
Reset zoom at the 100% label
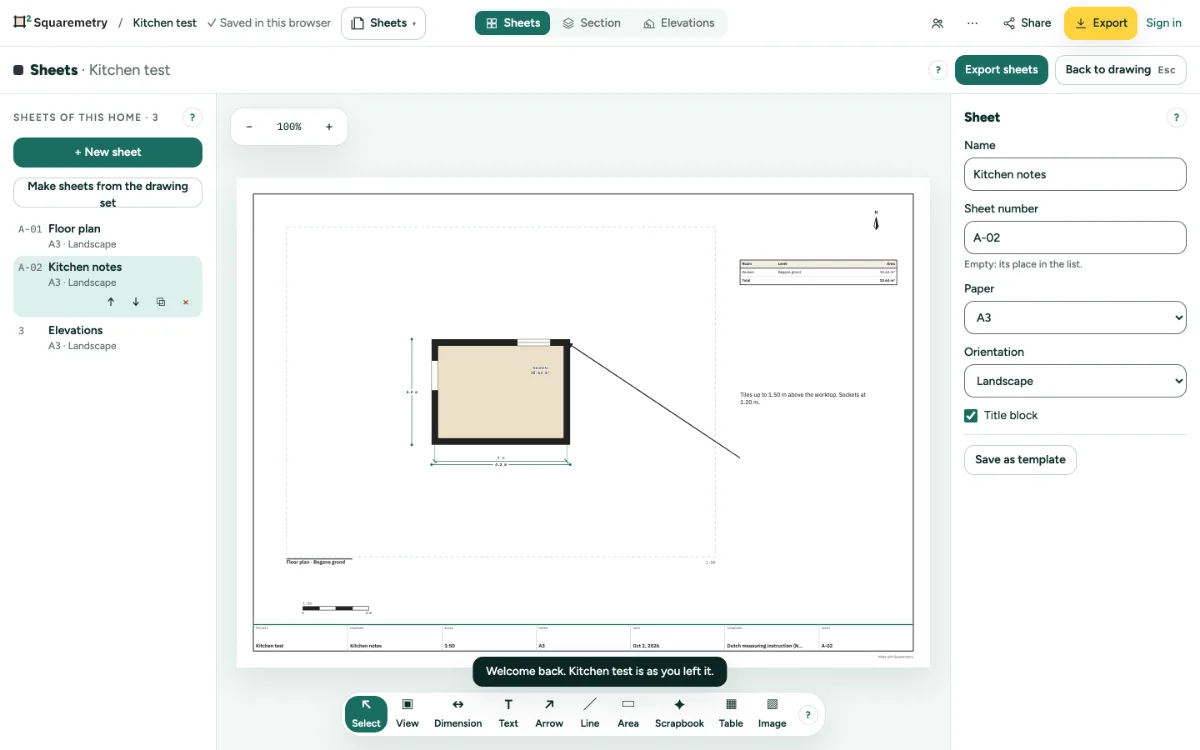click(289, 127)
